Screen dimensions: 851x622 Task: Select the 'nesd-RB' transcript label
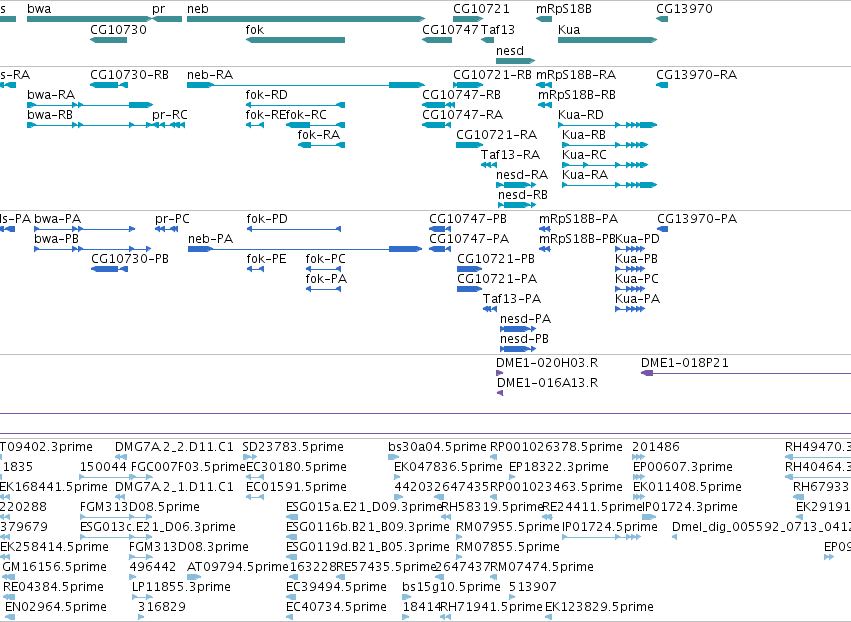[x=523, y=195]
